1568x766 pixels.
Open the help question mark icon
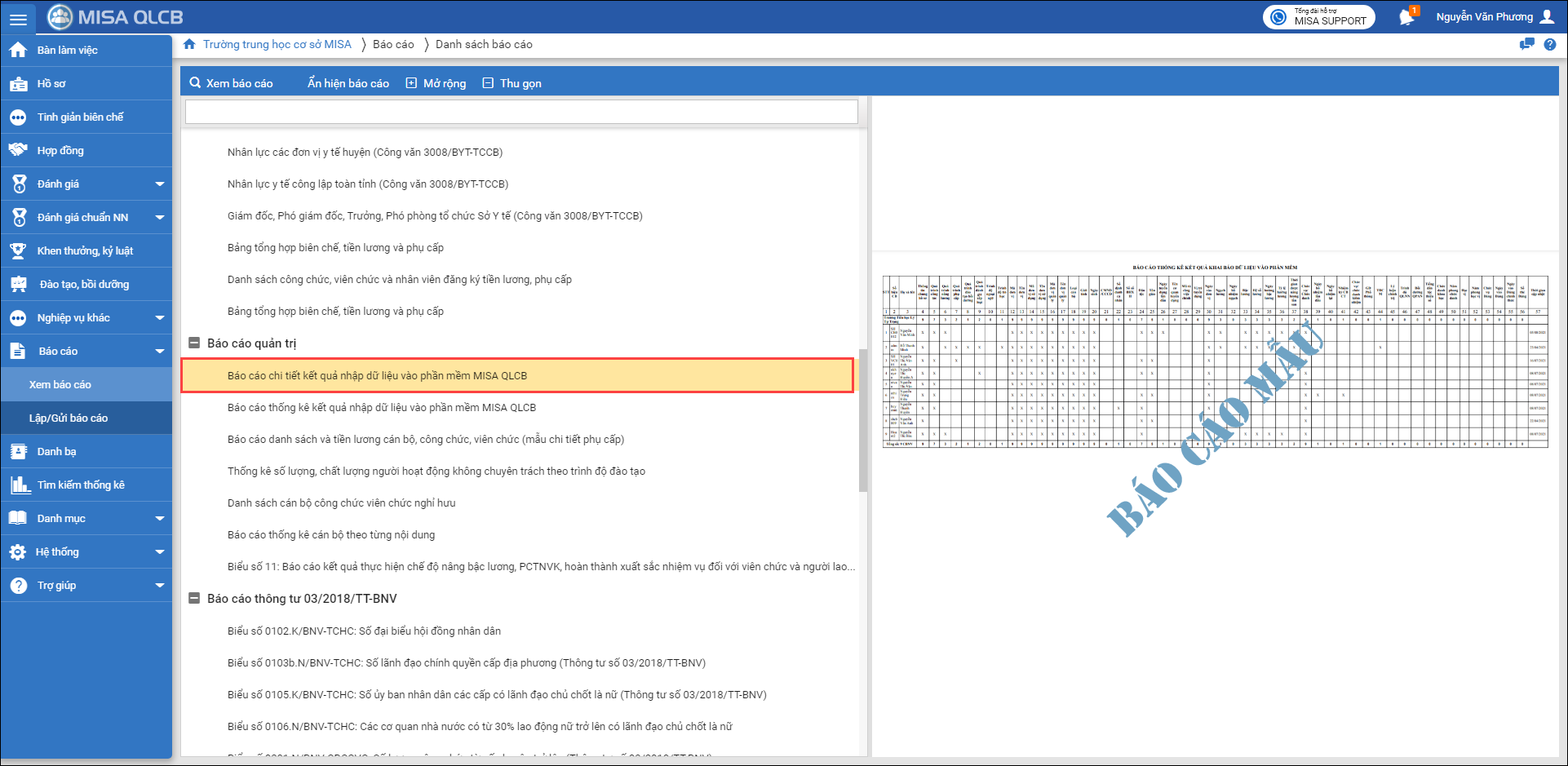click(1549, 45)
